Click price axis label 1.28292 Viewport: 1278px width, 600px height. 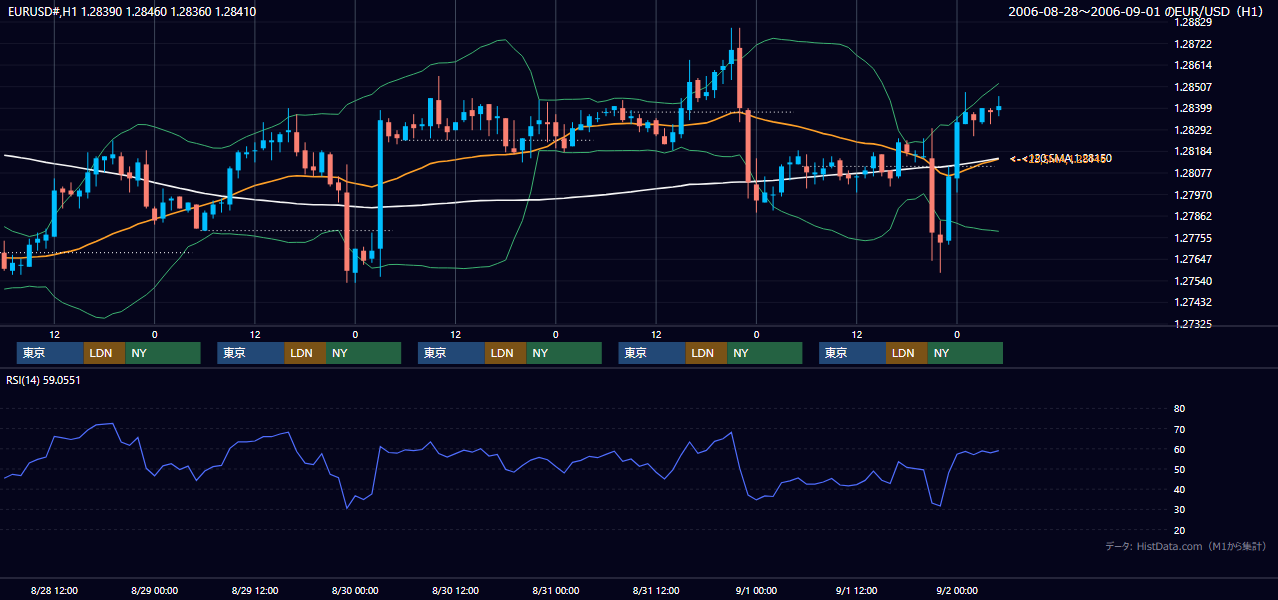pyautogui.click(x=1192, y=130)
